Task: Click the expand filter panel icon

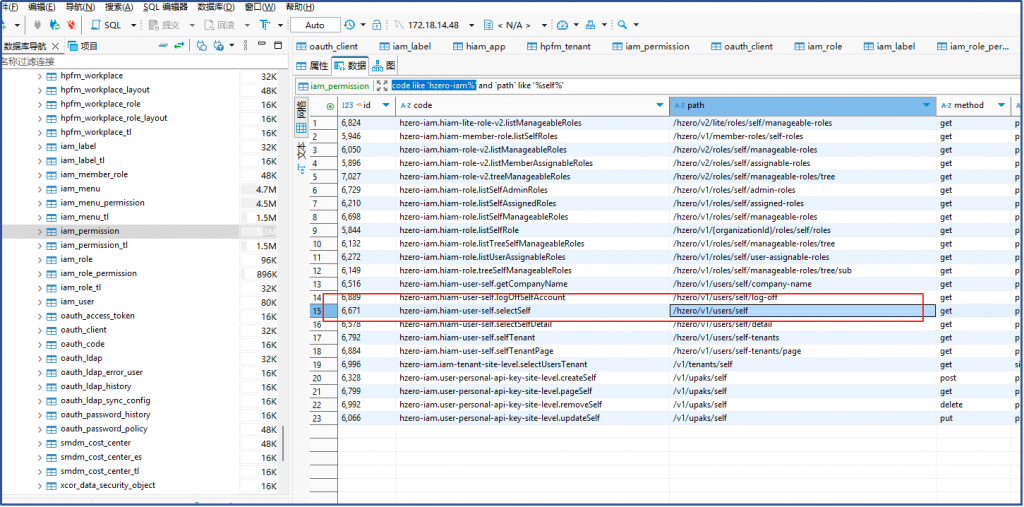Action: (382, 86)
